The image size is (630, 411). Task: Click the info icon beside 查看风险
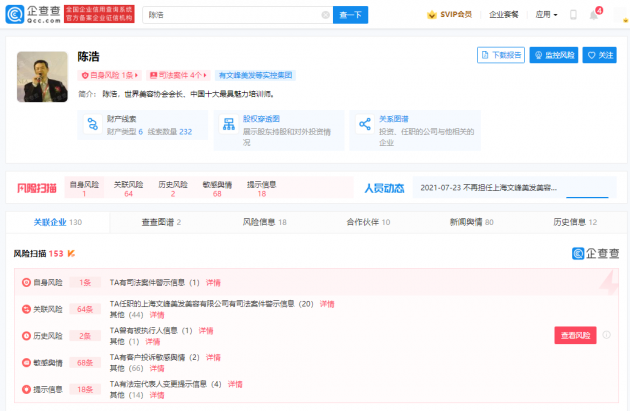click(x=607, y=335)
